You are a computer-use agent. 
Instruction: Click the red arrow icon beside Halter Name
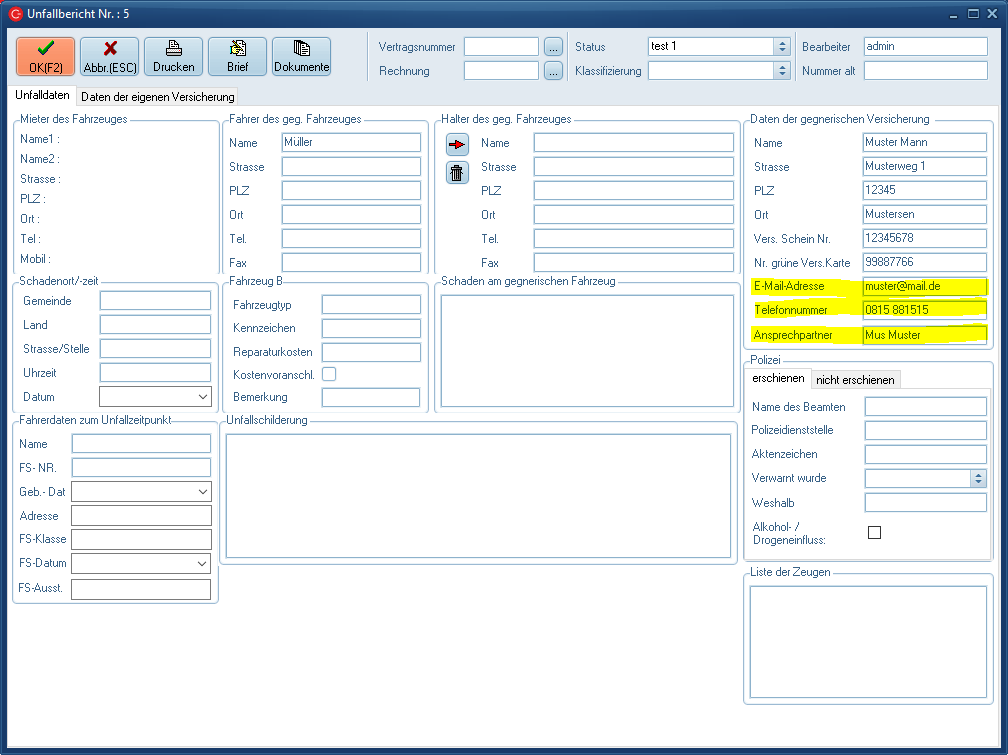[457, 144]
